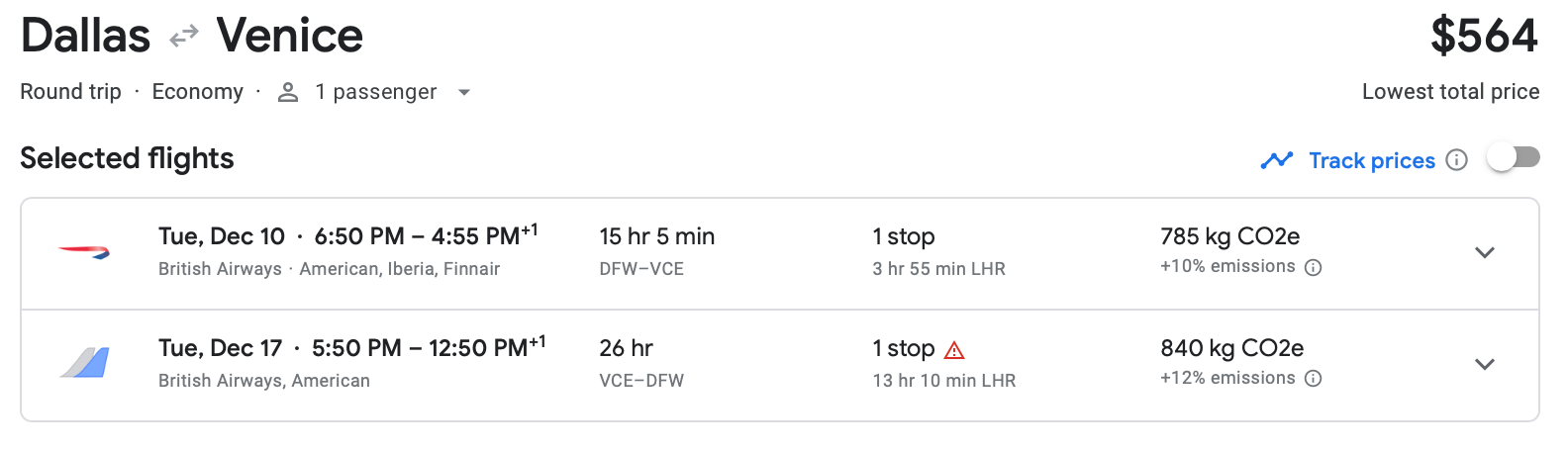
Task: Click the British Airways logo icon
Action: (84, 252)
